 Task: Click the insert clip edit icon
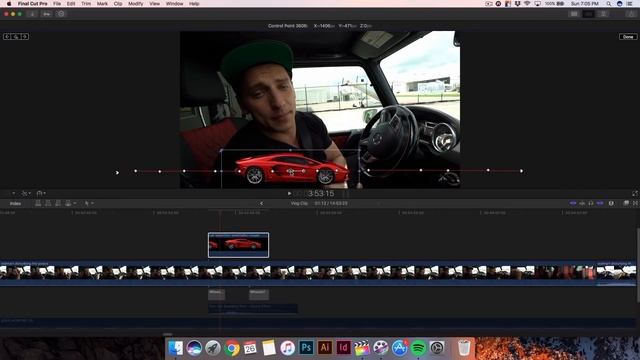[48, 203]
